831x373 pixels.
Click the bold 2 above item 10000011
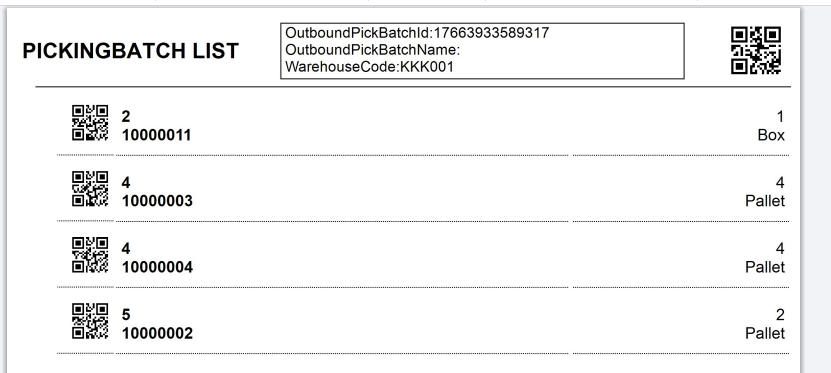point(126,117)
